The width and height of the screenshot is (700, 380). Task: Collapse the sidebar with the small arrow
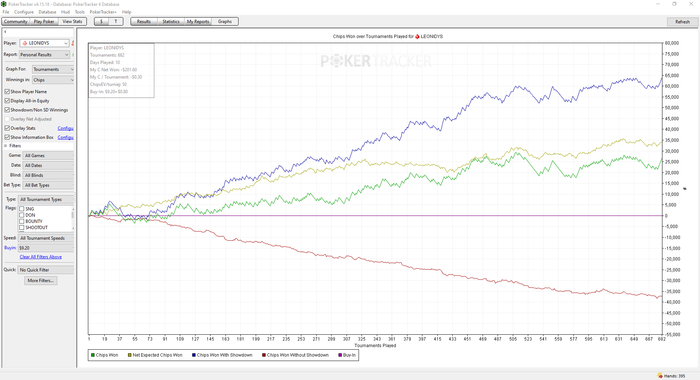pyautogui.click(x=5, y=32)
